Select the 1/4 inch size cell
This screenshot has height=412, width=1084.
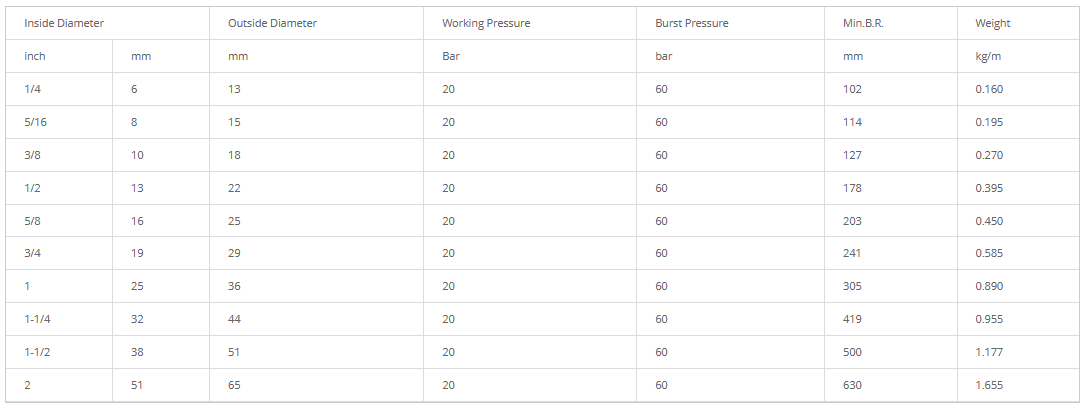[x=32, y=89]
